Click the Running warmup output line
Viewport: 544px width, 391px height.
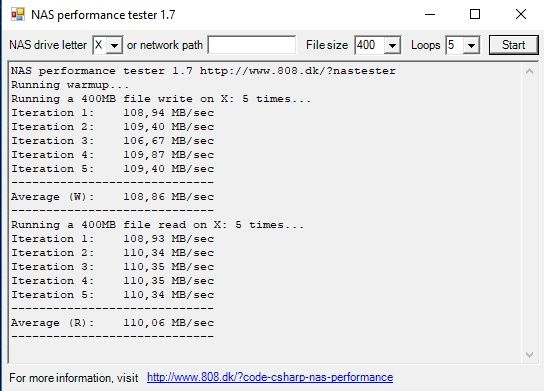click(70, 85)
